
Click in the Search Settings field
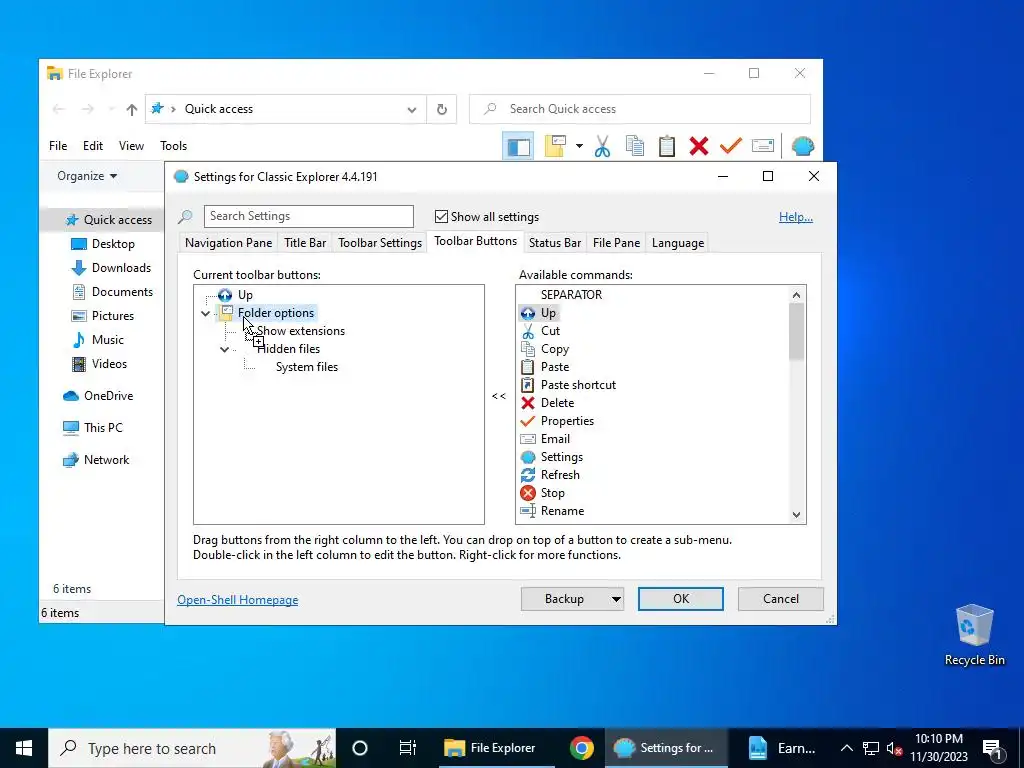tap(309, 216)
